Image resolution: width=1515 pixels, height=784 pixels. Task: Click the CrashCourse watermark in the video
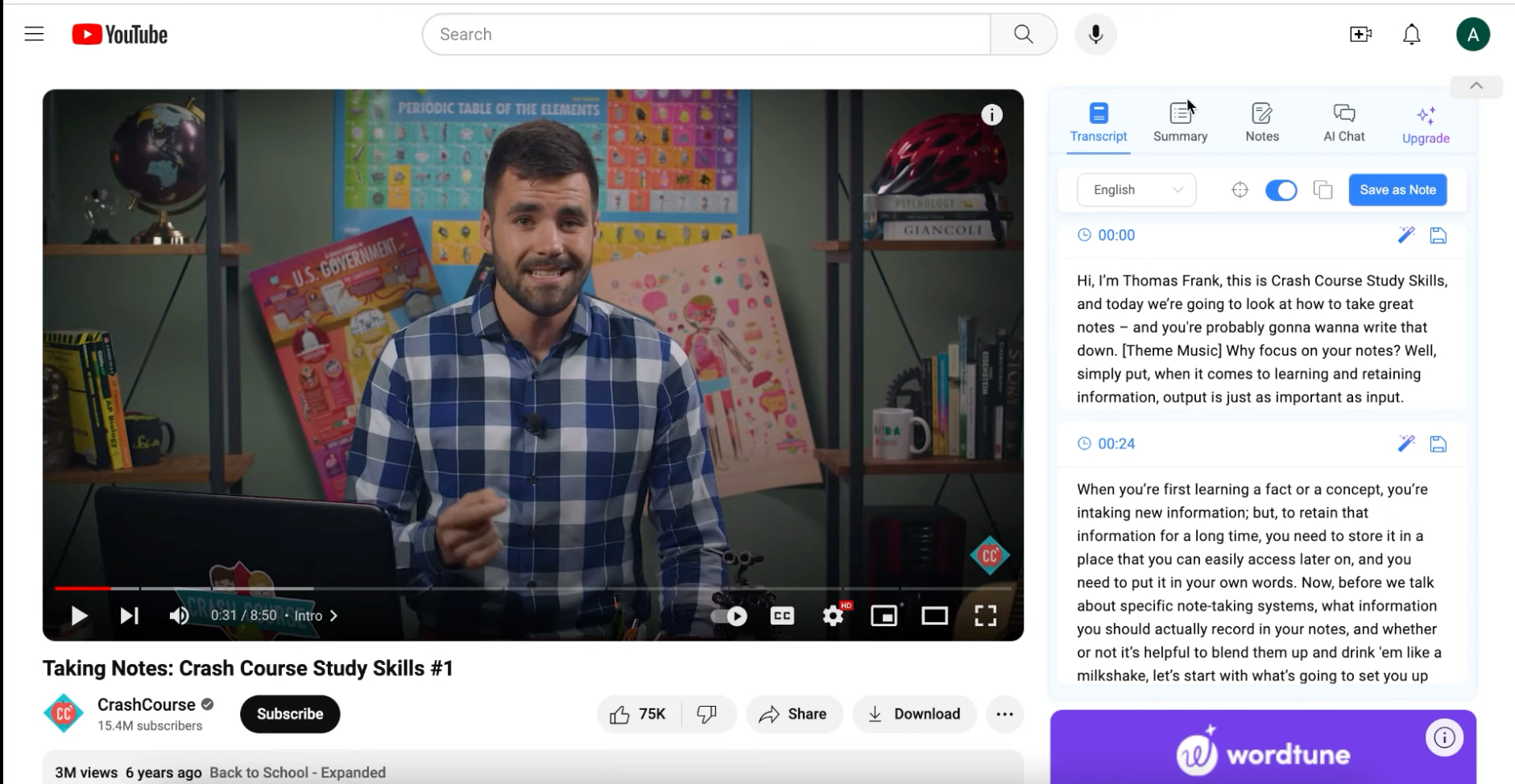(x=990, y=555)
